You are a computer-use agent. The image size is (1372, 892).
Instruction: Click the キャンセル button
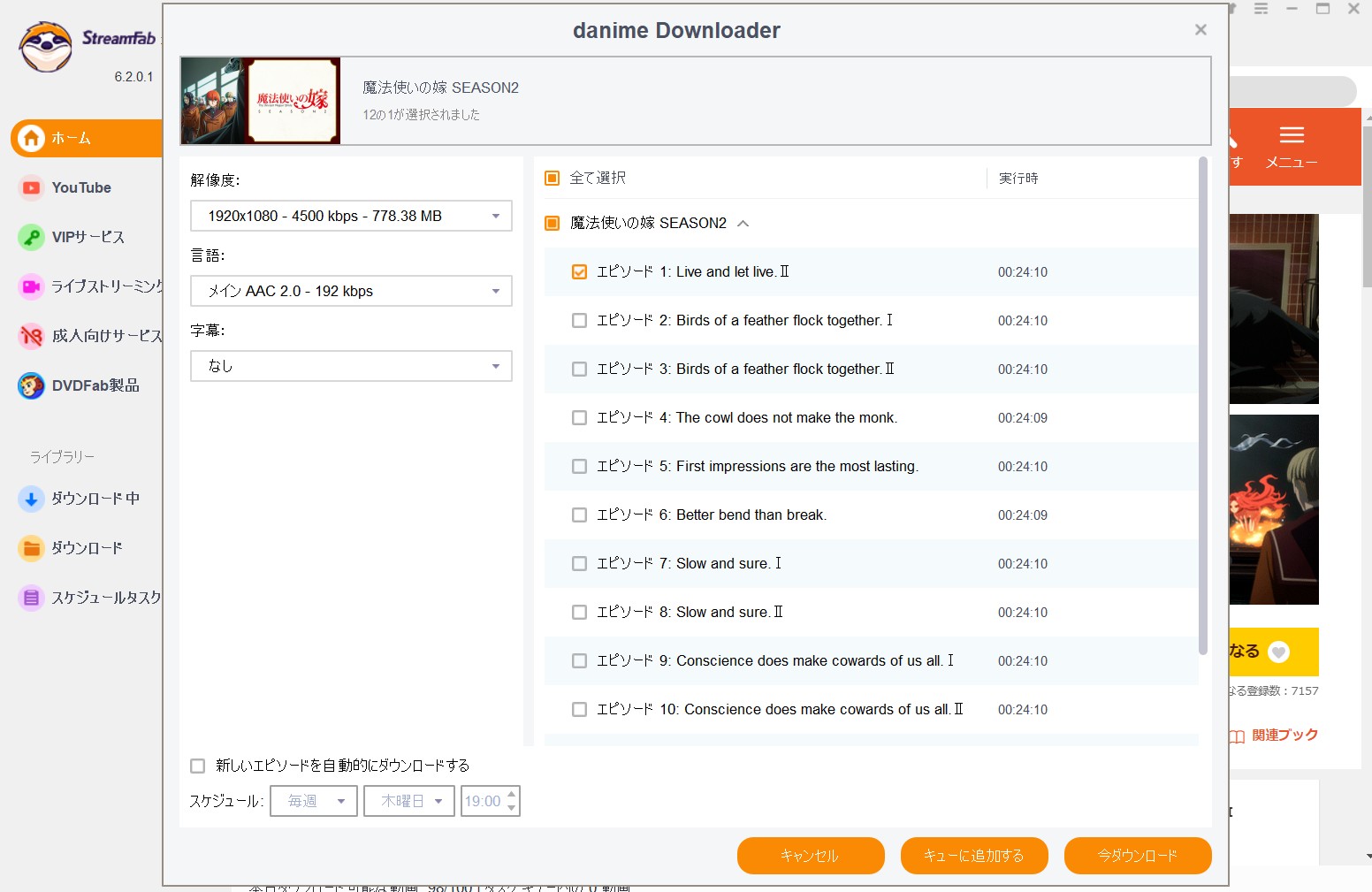tap(811, 856)
